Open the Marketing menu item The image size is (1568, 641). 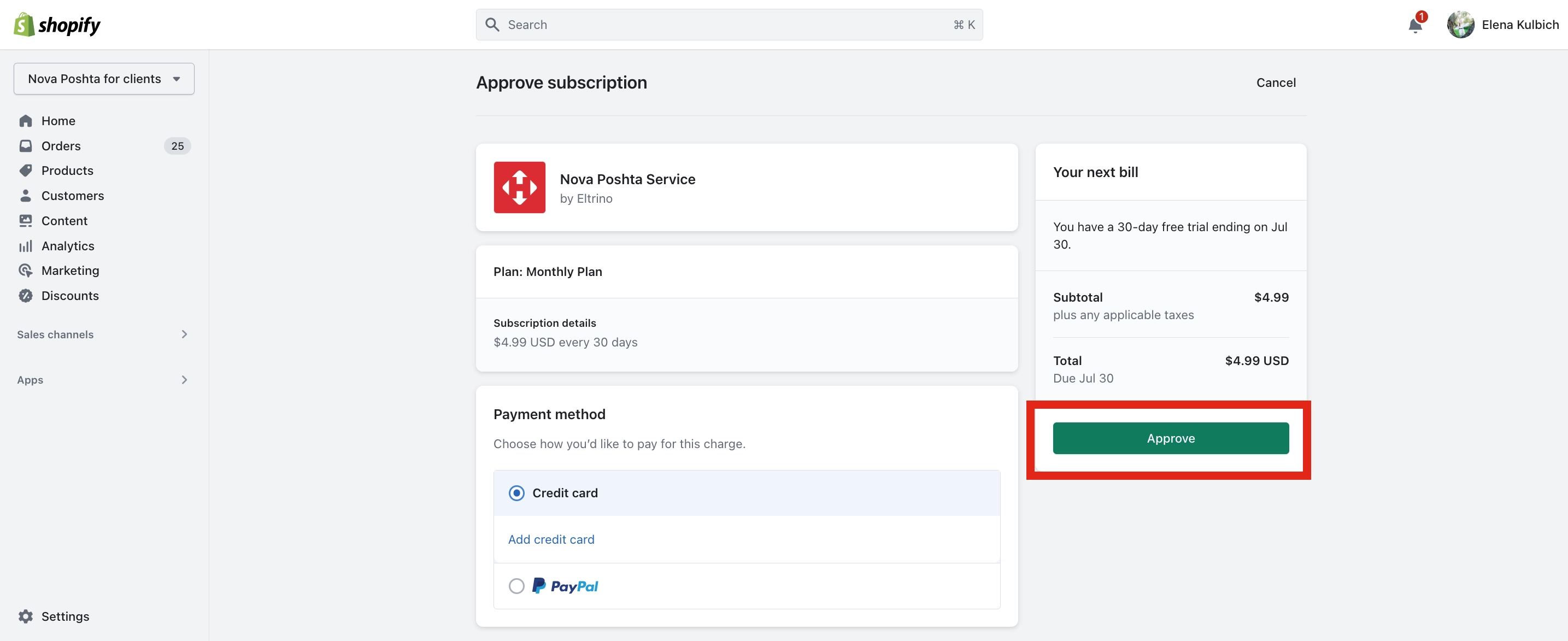[70, 271]
